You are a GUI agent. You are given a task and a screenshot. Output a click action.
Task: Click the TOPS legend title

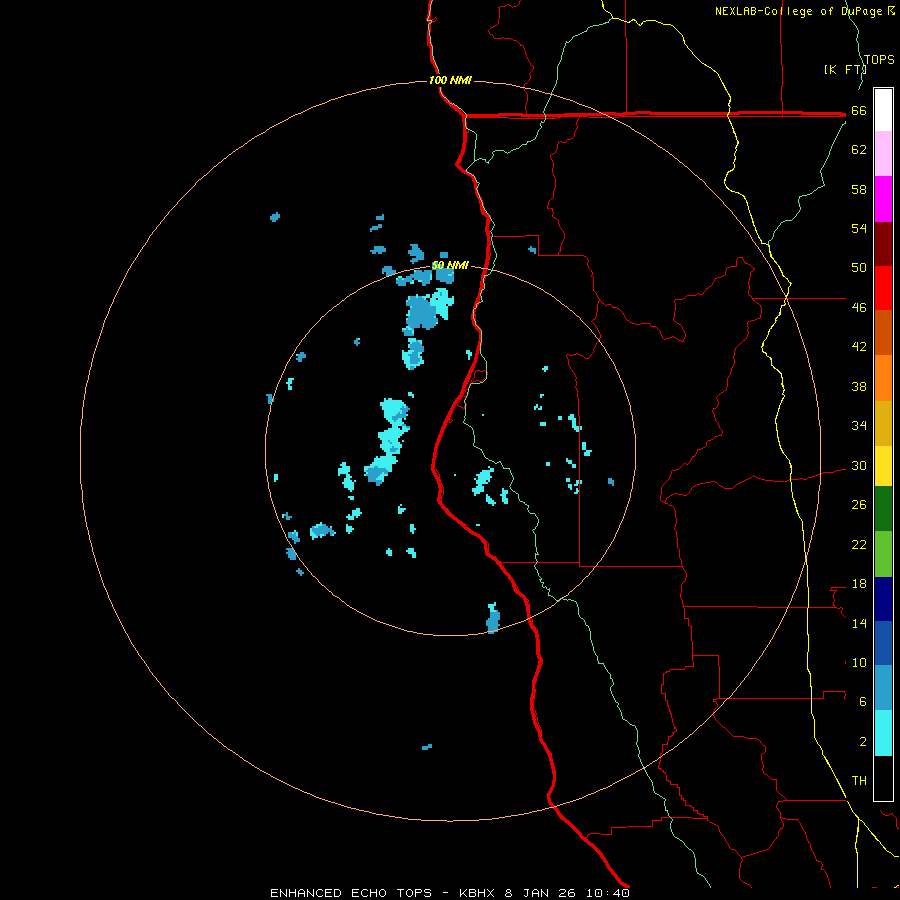tap(879, 60)
